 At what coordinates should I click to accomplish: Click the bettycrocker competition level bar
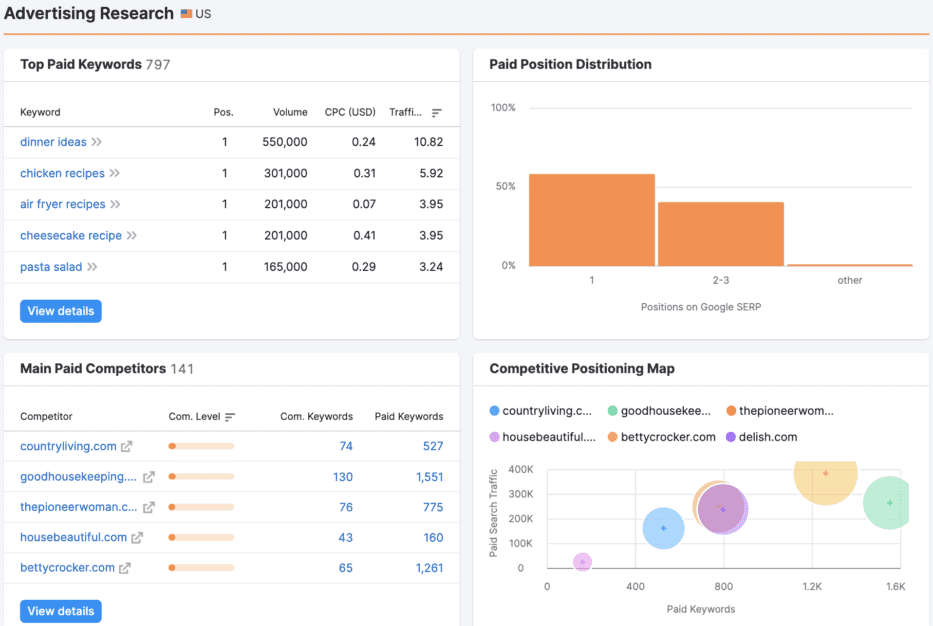[x=201, y=568]
